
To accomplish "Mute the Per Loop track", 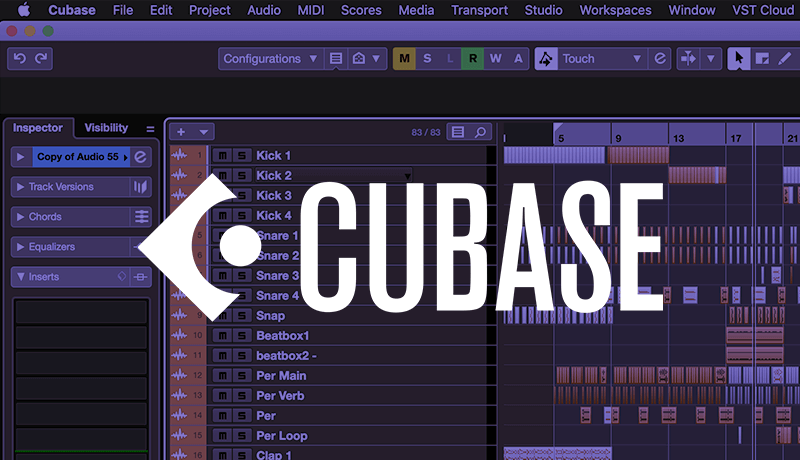I will pos(222,436).
